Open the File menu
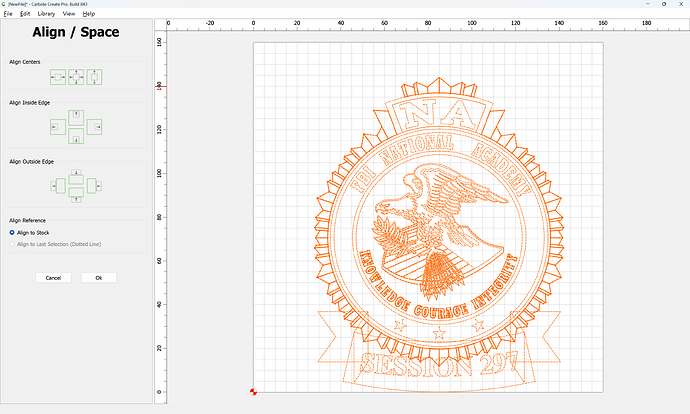The height and width of the screenshot is (414, 690). point(8,14)
